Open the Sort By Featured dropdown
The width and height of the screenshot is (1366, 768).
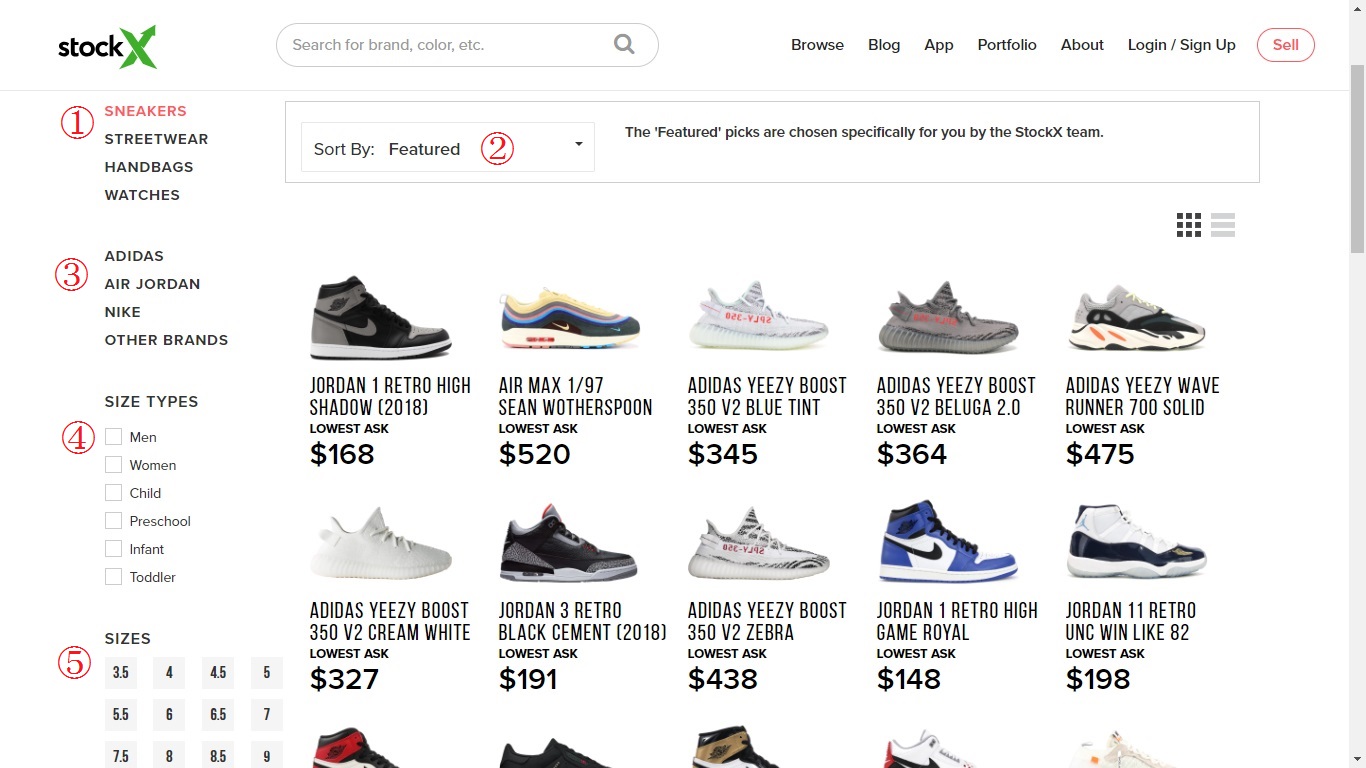point(447,148)
